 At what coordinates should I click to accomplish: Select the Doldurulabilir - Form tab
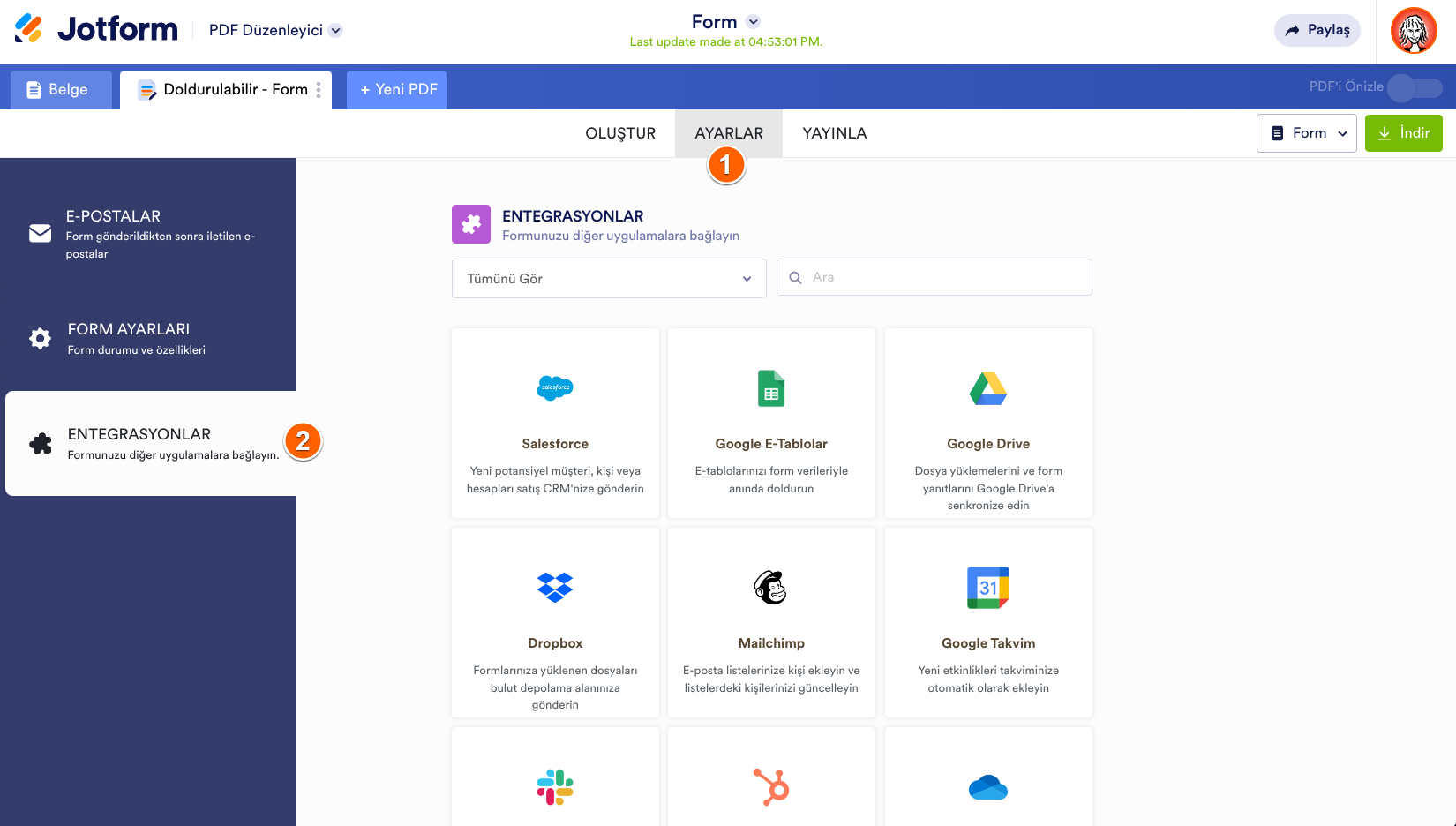click(x=226, y=90)
